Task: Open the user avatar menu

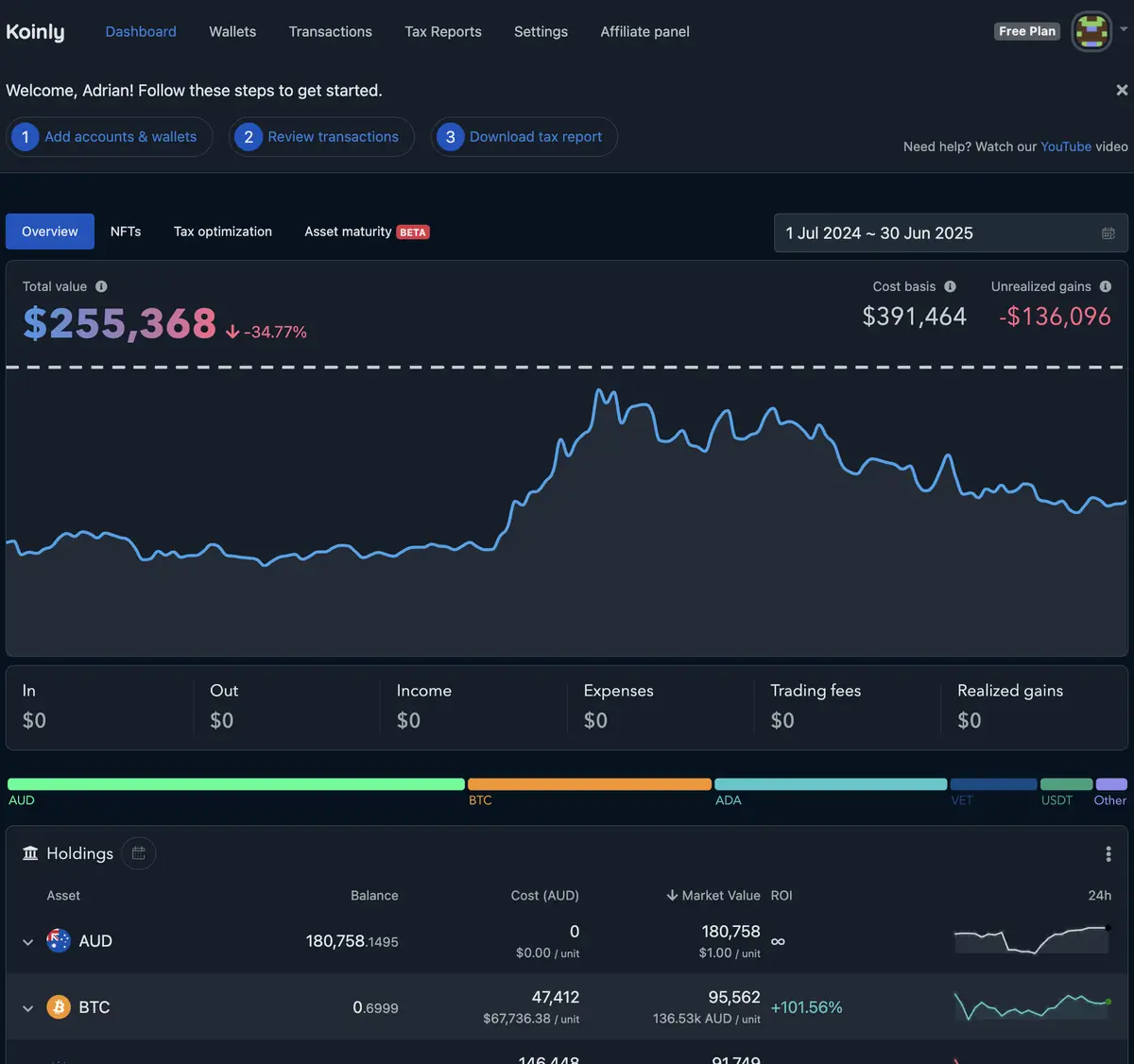Action: click(x=1091, y=31)
